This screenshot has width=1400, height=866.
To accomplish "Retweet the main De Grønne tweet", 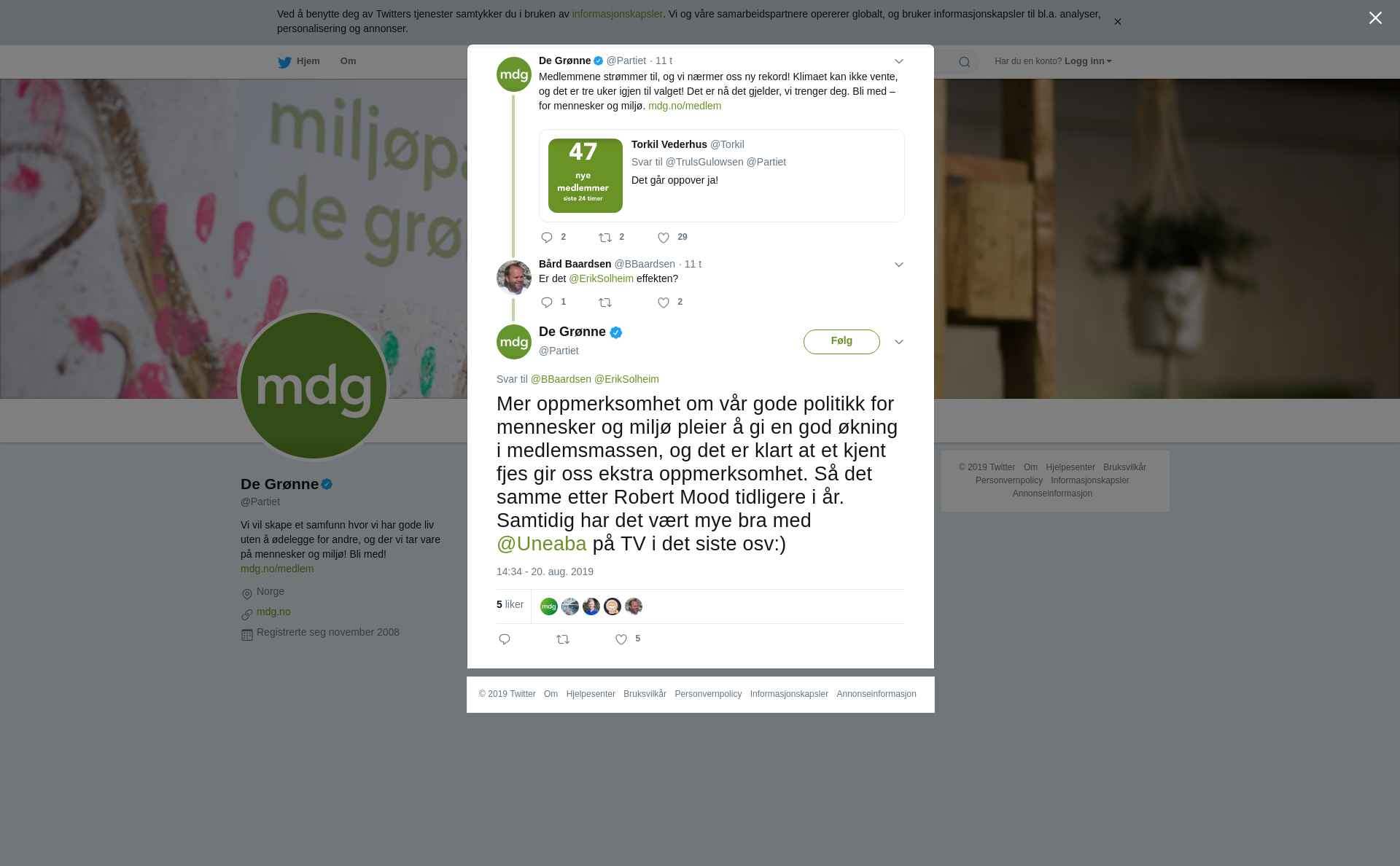I will coord(563,639).
